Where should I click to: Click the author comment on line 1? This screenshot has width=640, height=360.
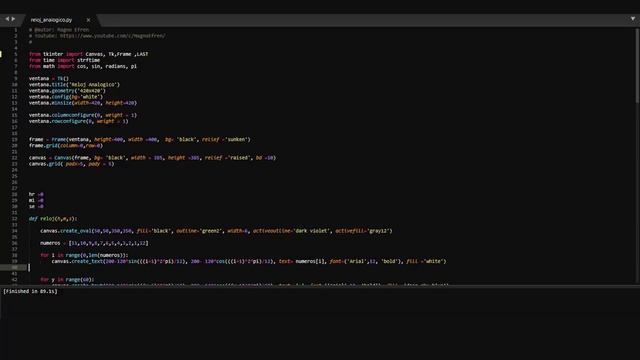tap(59, 30)
